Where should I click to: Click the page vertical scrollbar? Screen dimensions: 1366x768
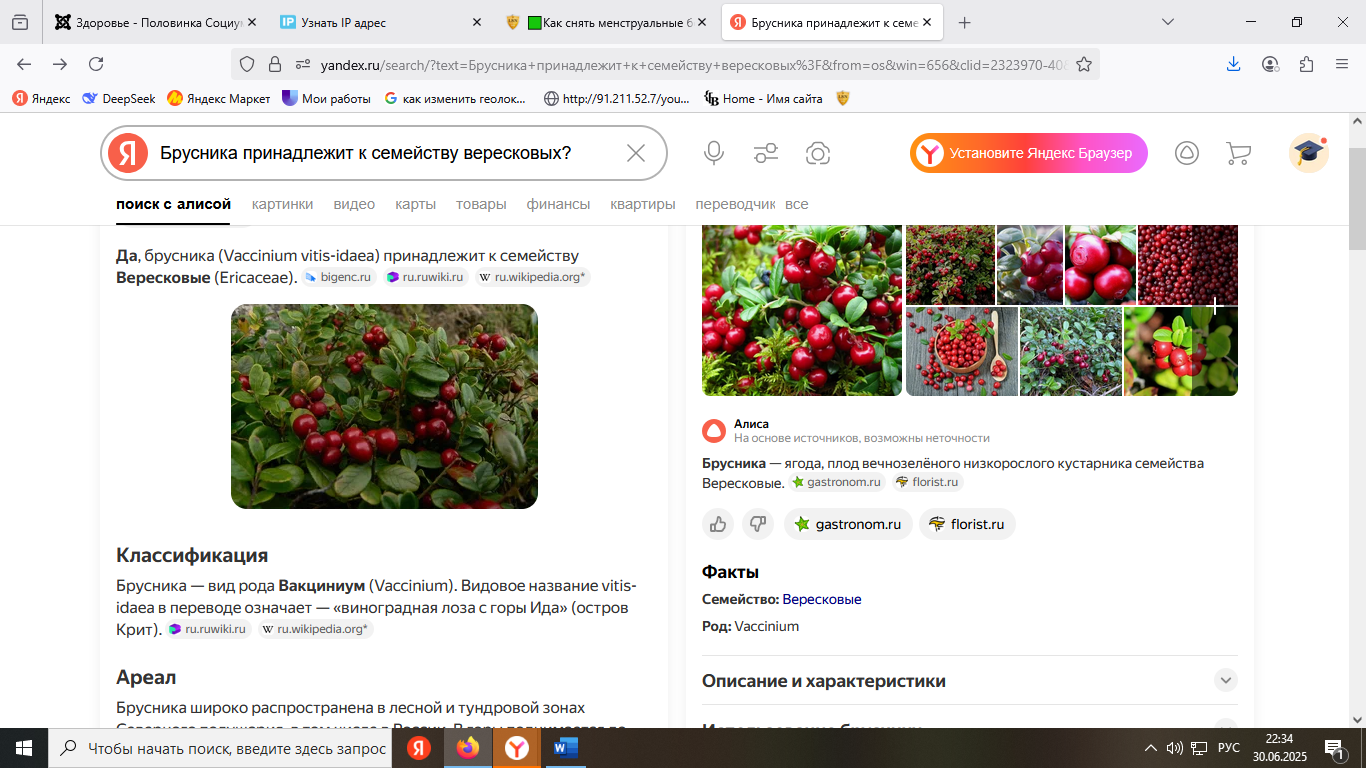(1357, 400)
